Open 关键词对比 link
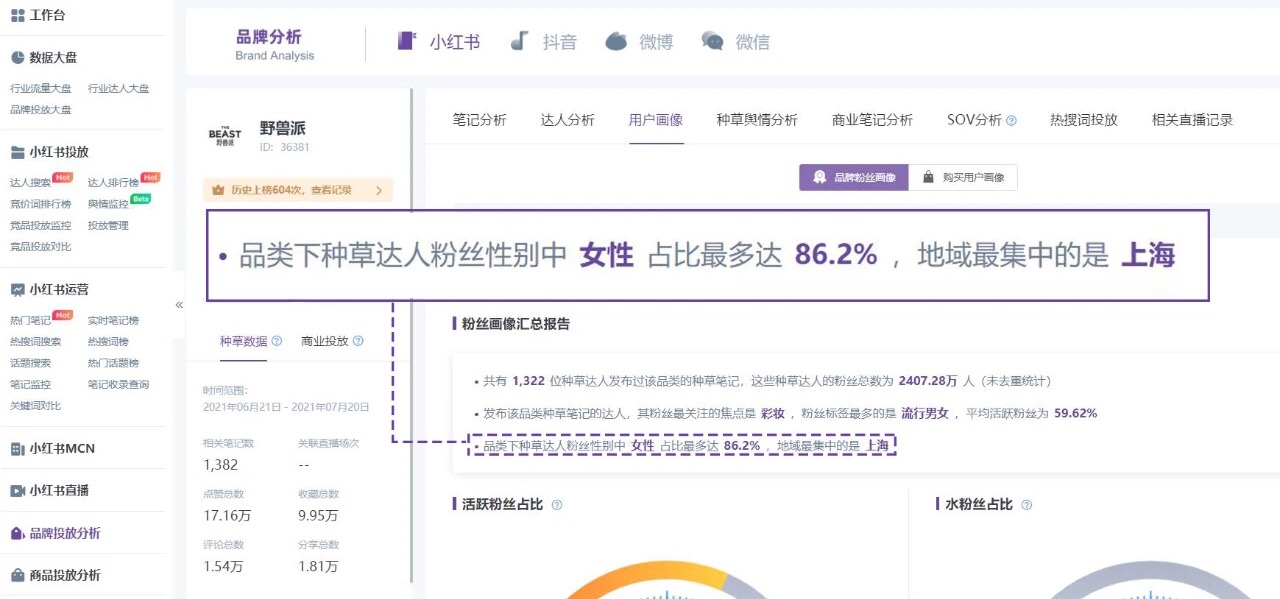1280x599 pixels. point(35,406)
